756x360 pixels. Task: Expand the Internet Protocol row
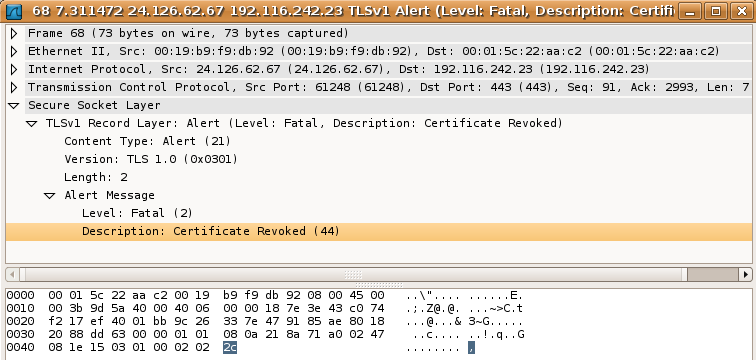tap(14, 69)
